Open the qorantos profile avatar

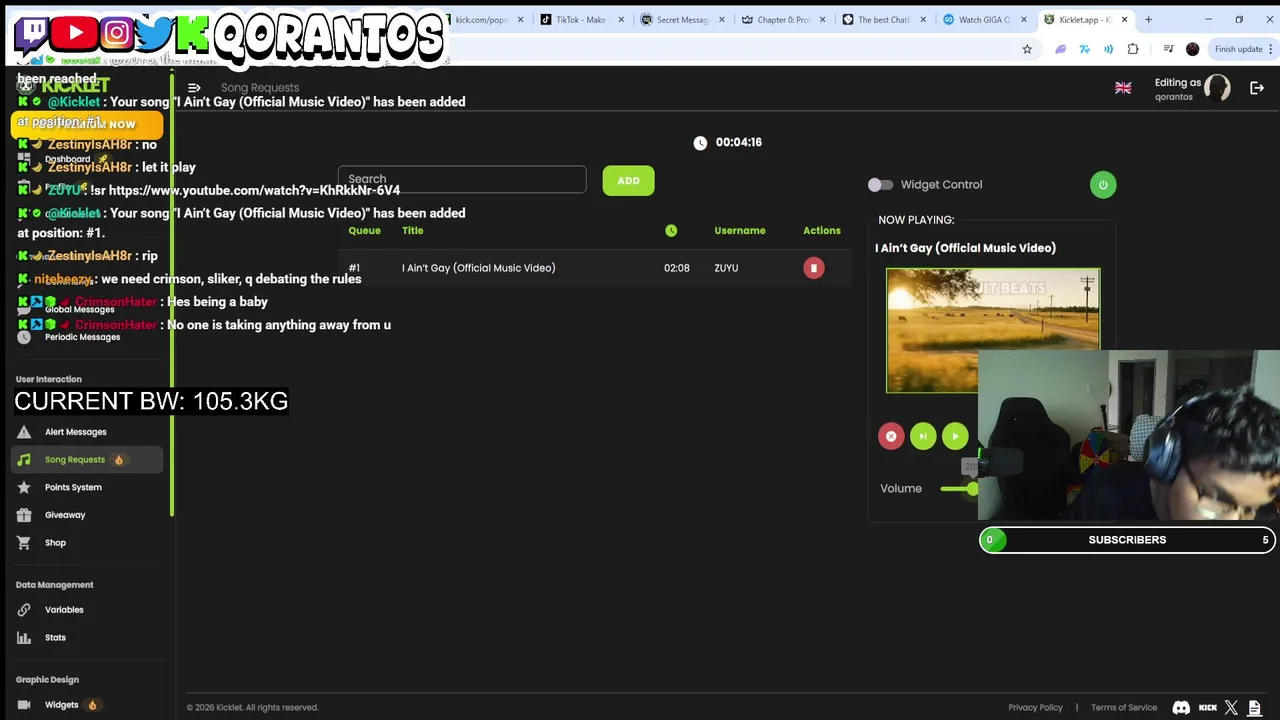[1217, 88]
